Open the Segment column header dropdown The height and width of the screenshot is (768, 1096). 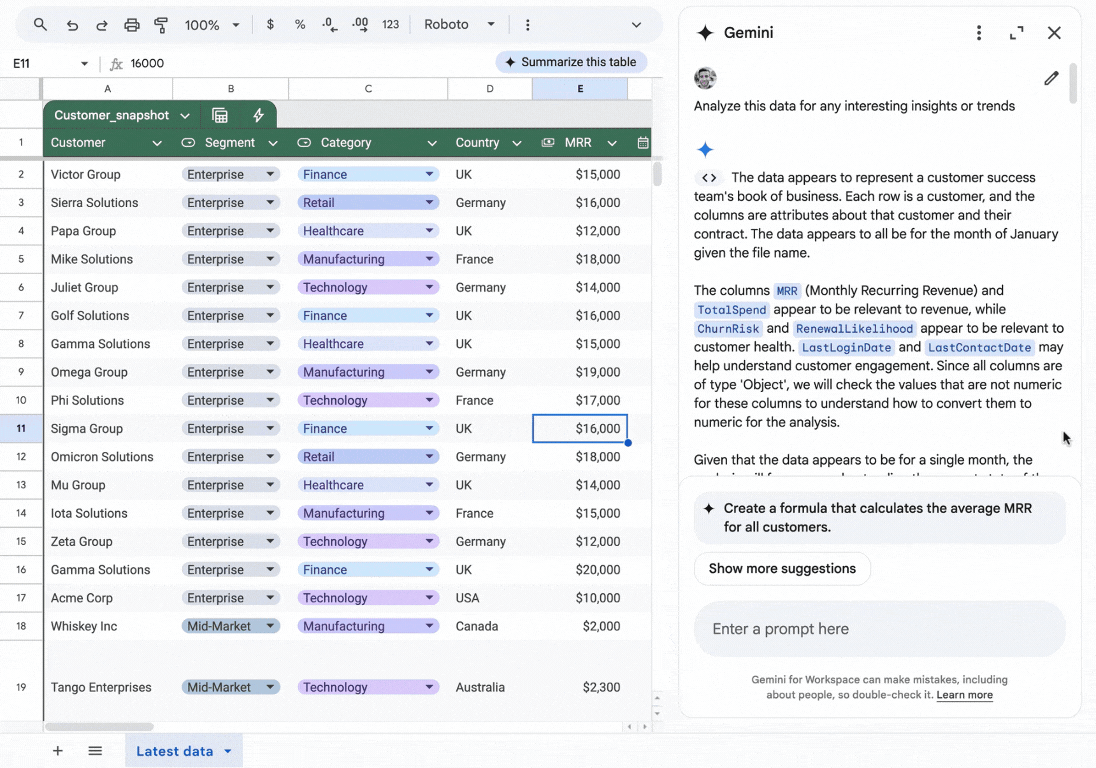click(273, 143)
